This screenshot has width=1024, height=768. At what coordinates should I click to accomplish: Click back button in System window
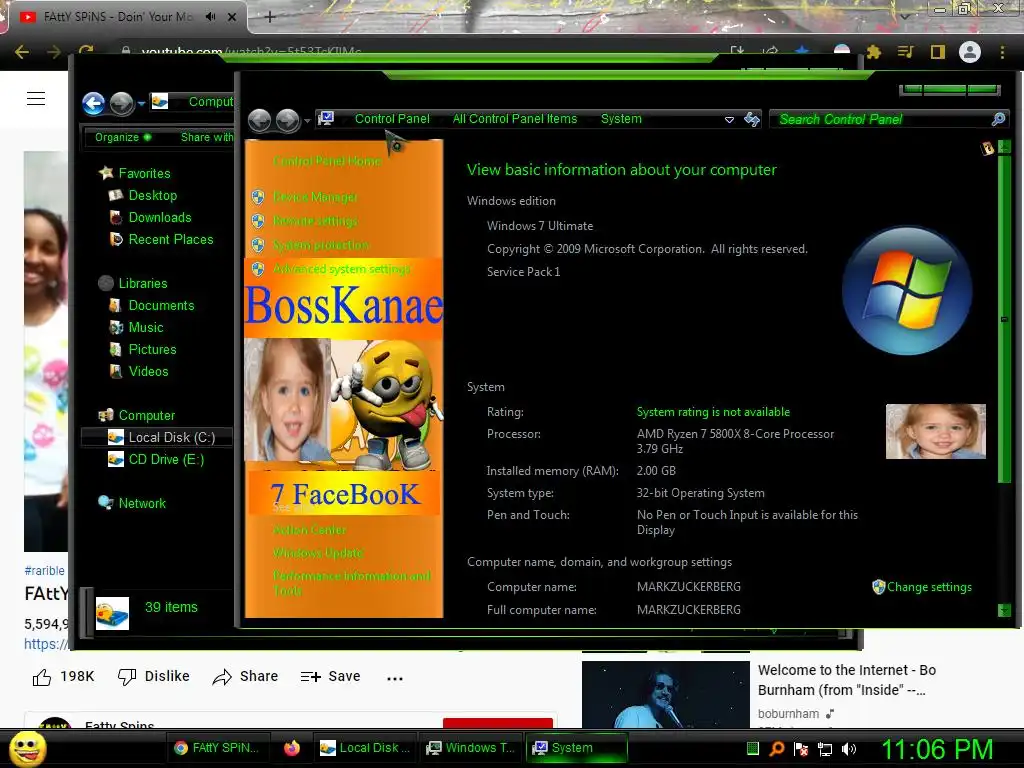pos(259,120)
